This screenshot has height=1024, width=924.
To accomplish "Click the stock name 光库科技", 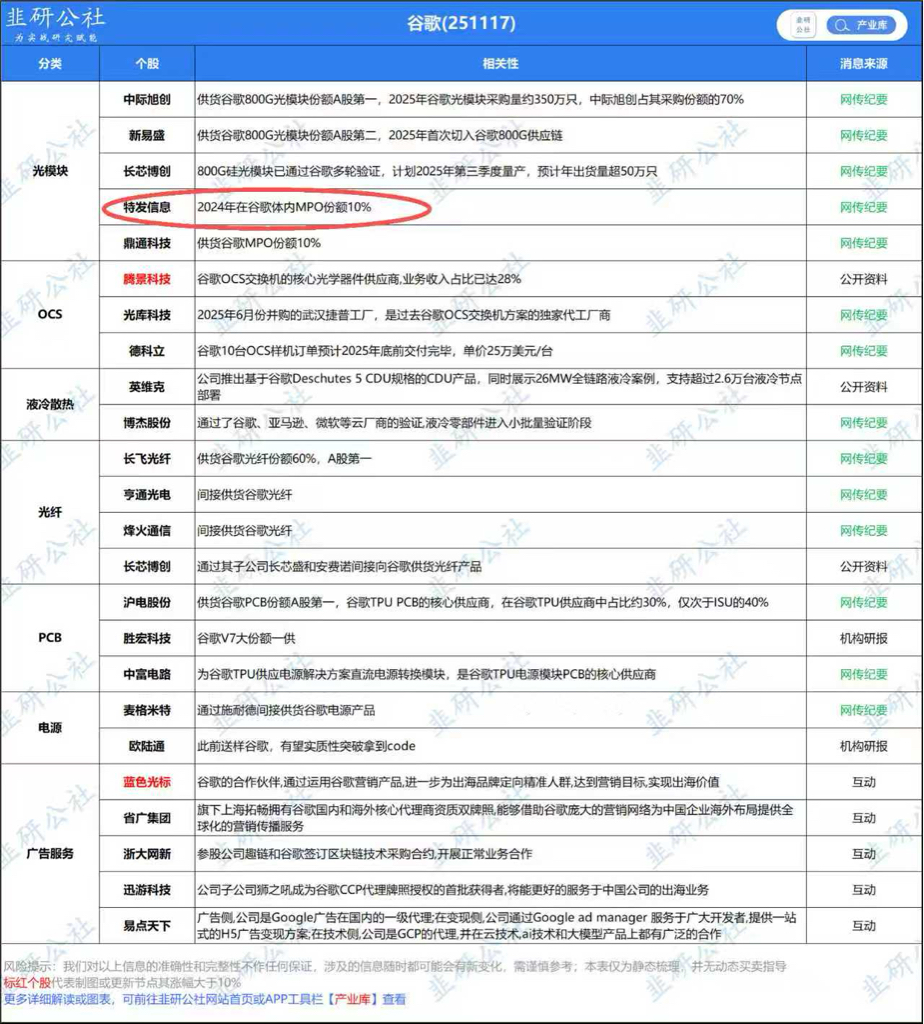I will tap(147, 315).
